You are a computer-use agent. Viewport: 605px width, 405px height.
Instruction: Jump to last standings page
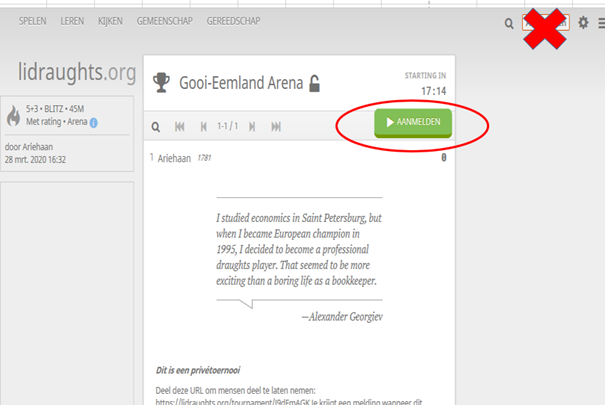tap(276, 127)
